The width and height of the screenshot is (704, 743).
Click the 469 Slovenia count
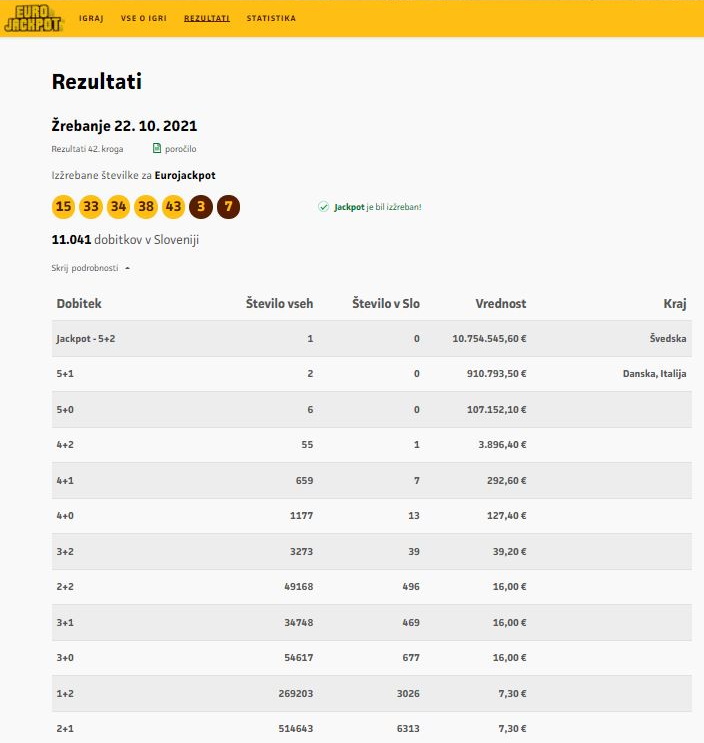click(411, 623)
